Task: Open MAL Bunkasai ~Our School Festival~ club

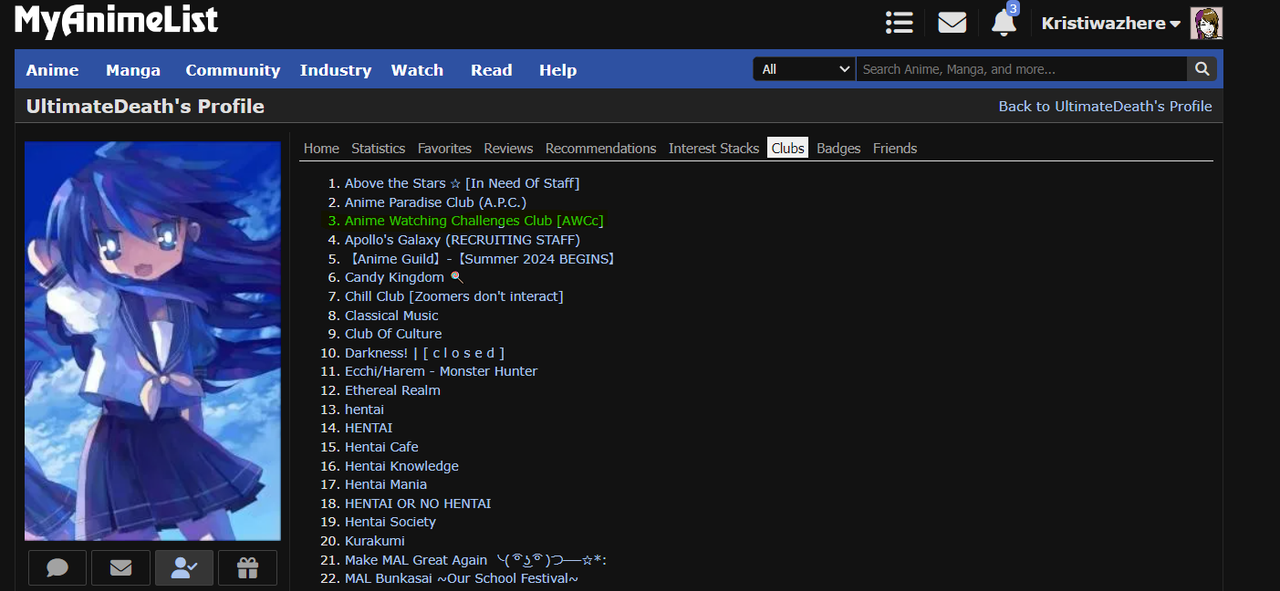Action: pyautogui.click(x=462, y=578)
